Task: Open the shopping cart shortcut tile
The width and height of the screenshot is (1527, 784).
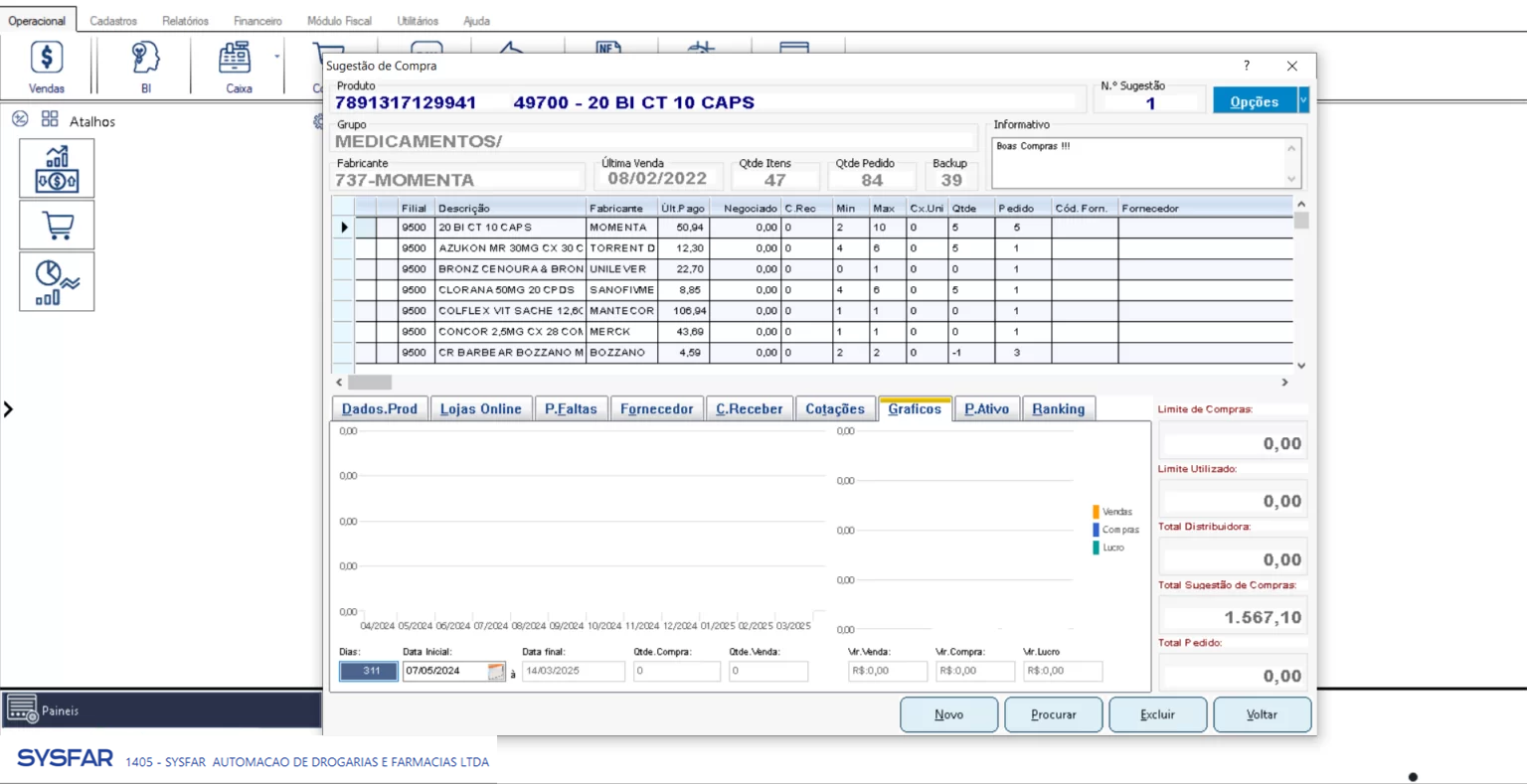Action: point(57,225)
